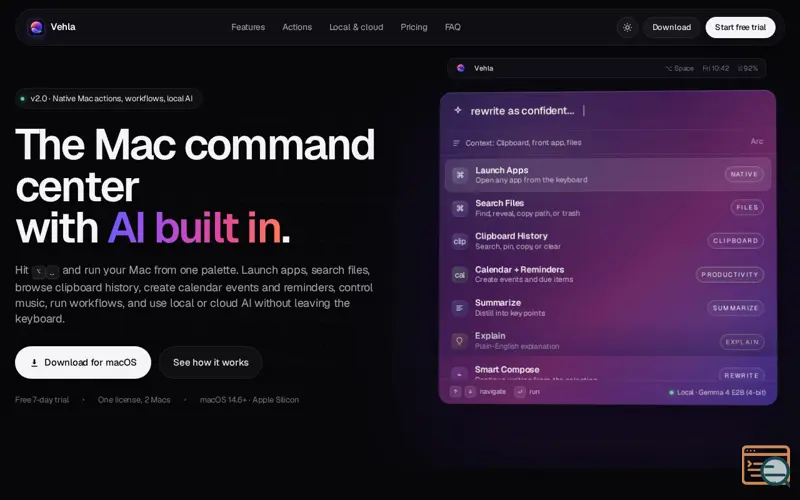This screenshot has width=800, height=500.
Task: Click the Fri 10:42 clock text
Action: pyautogui.click(x=715, y=68)
